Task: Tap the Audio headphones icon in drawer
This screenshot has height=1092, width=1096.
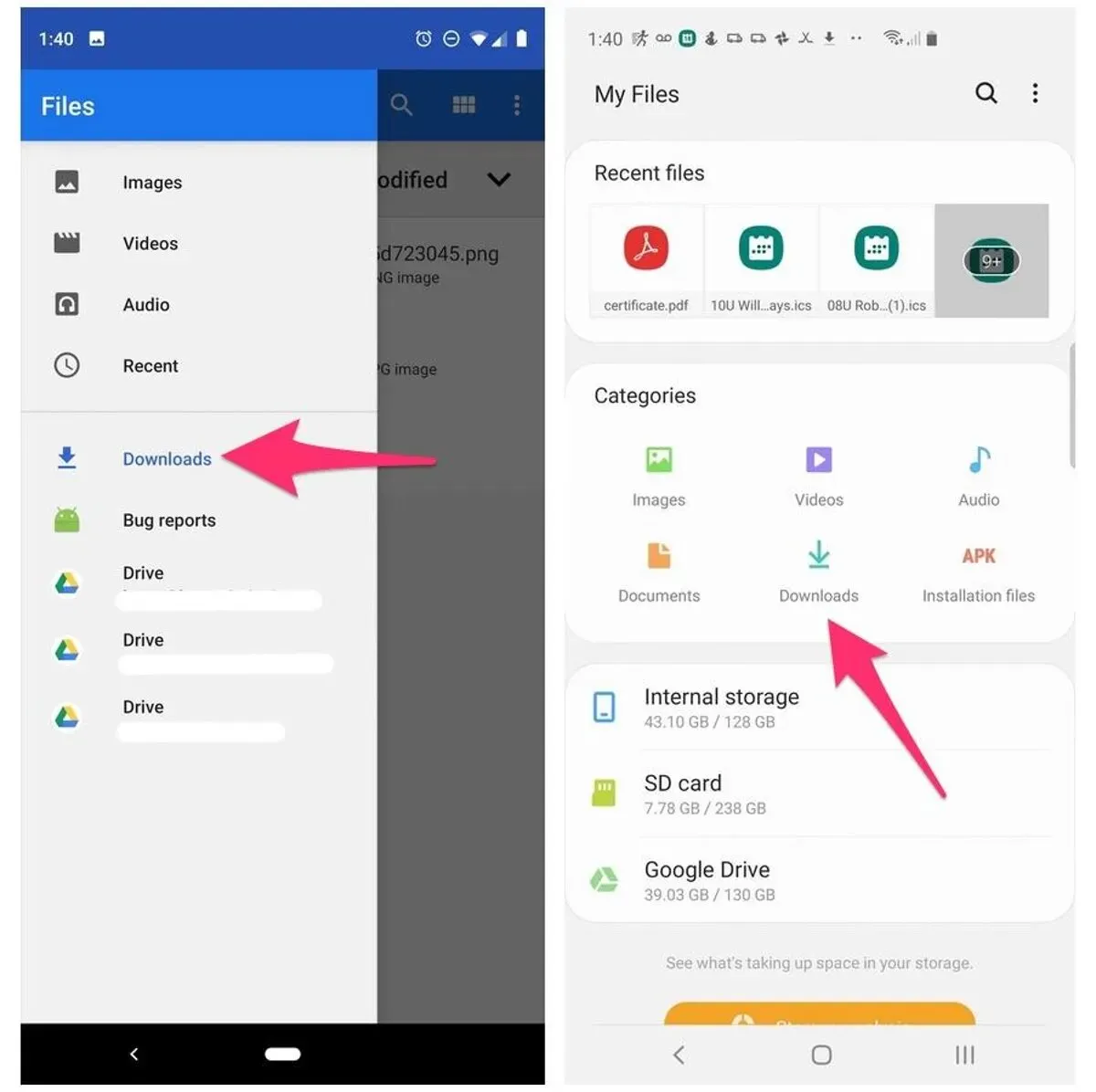Action: (67, 304)
